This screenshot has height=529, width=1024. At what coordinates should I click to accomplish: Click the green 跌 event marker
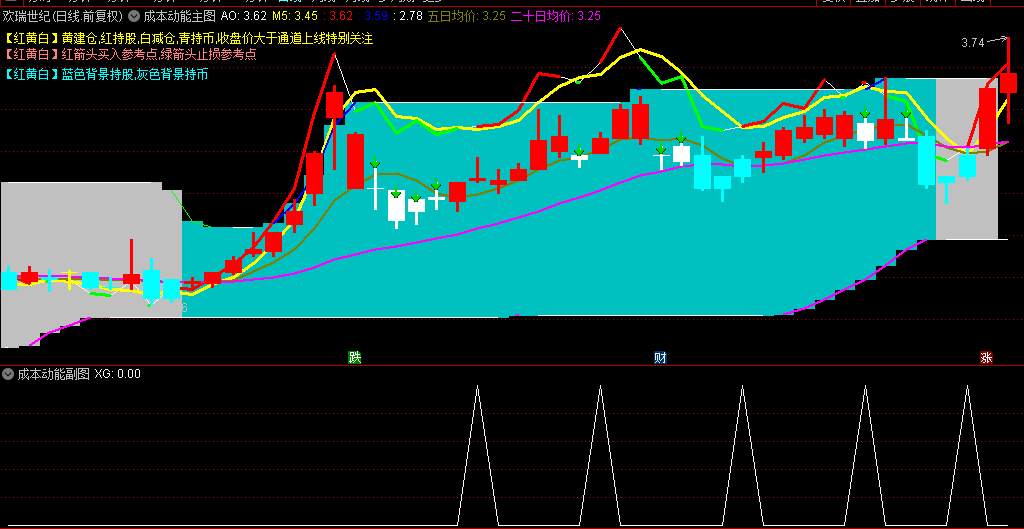tap(355, 357)
